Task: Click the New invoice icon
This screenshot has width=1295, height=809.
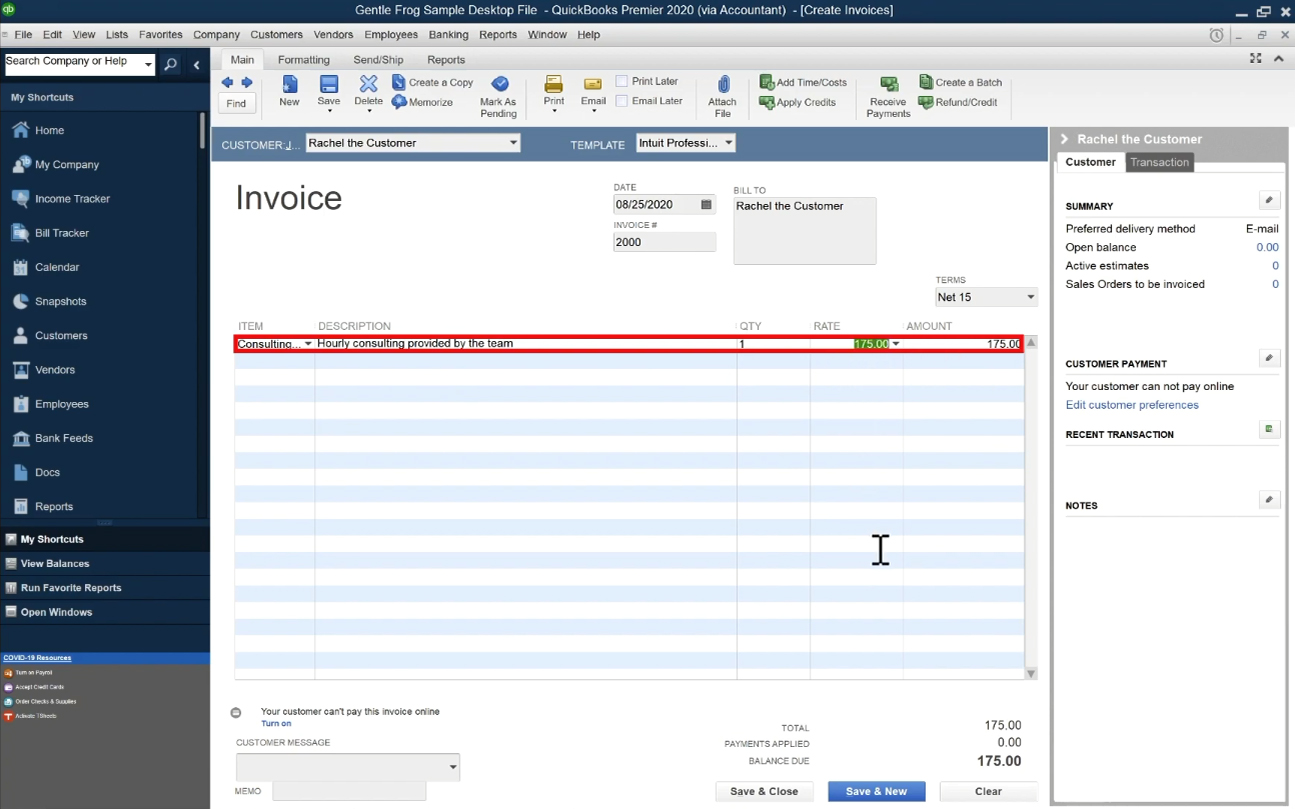Action: click(289, 91)
